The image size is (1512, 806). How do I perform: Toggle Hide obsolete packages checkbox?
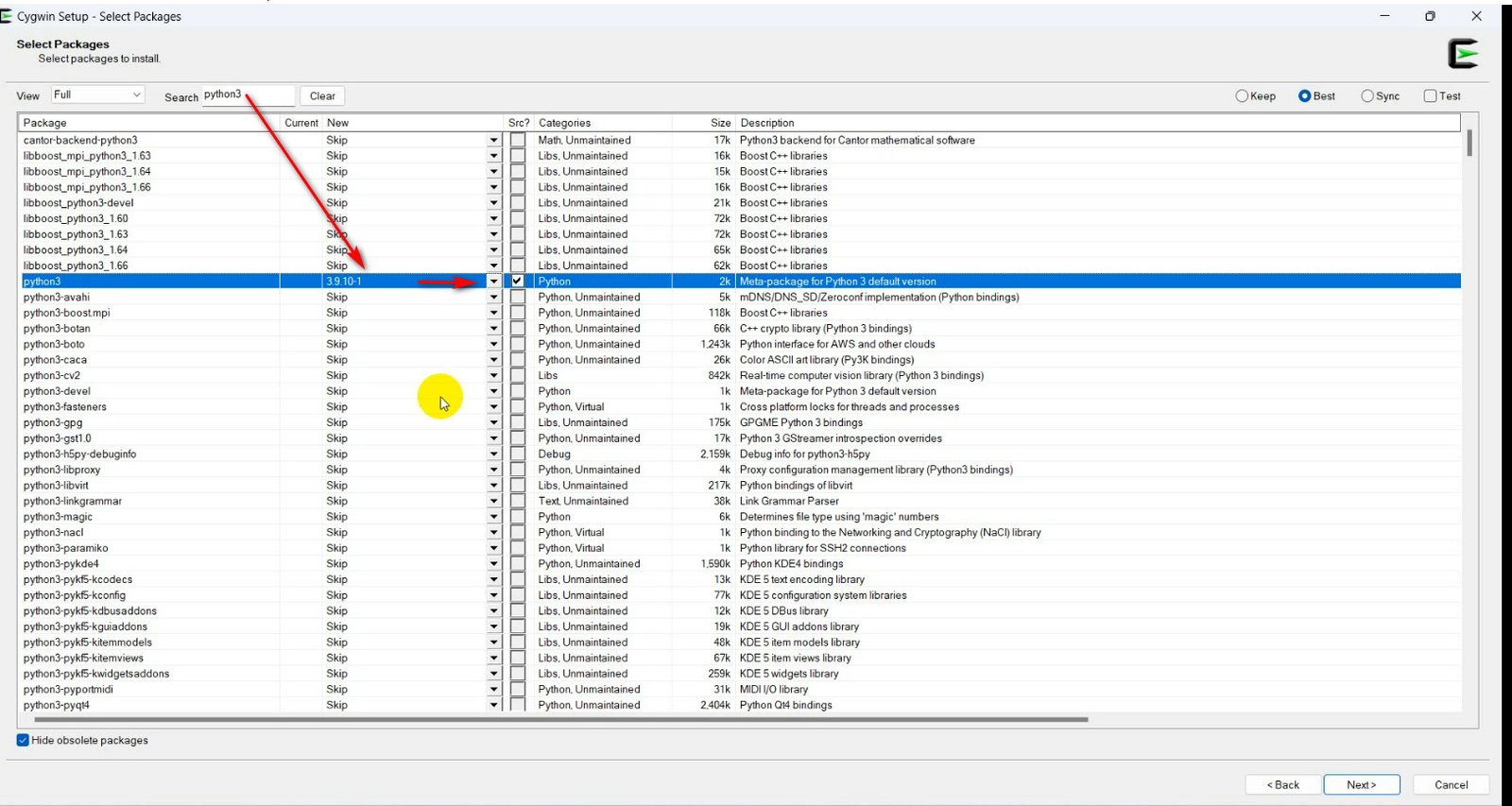23,740
